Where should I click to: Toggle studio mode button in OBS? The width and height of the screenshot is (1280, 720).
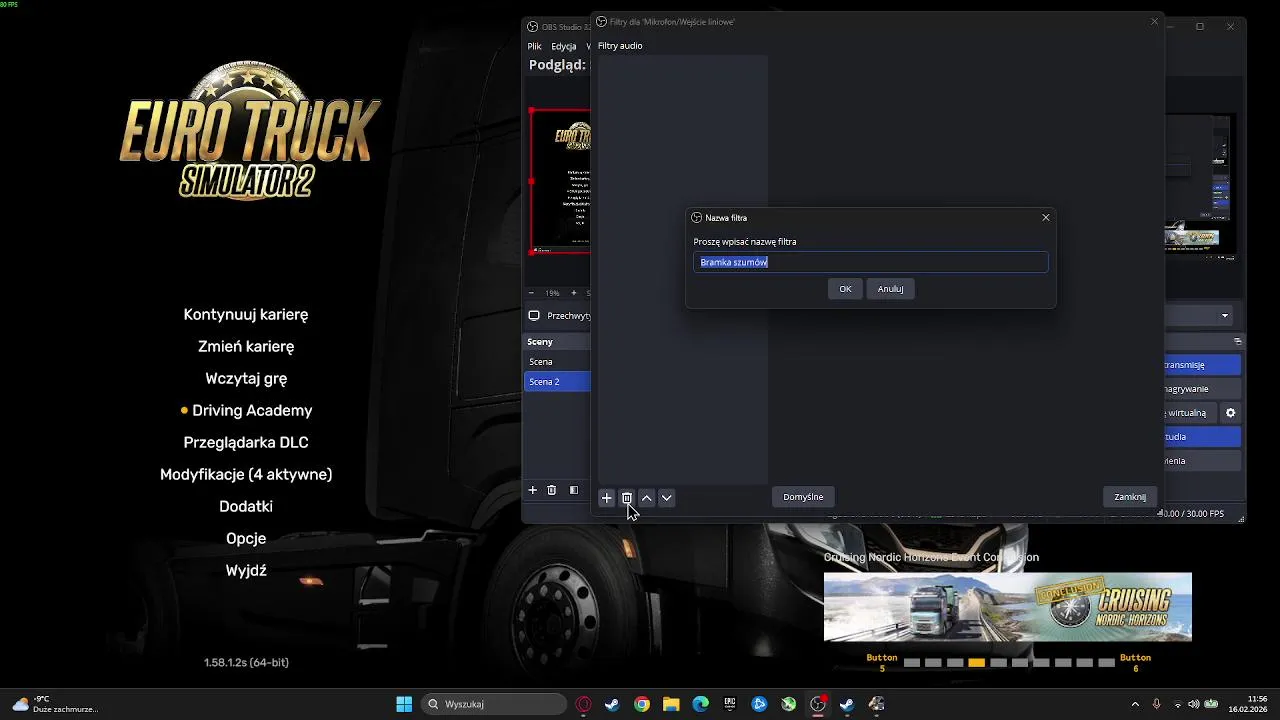(x=1203, y=437)
